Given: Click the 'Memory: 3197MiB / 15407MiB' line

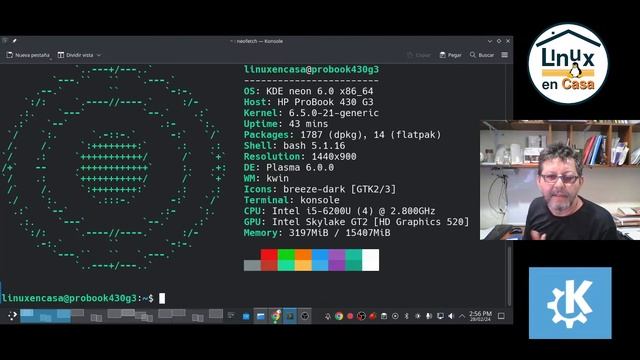Looking at the screenshot, I should 317,233.
